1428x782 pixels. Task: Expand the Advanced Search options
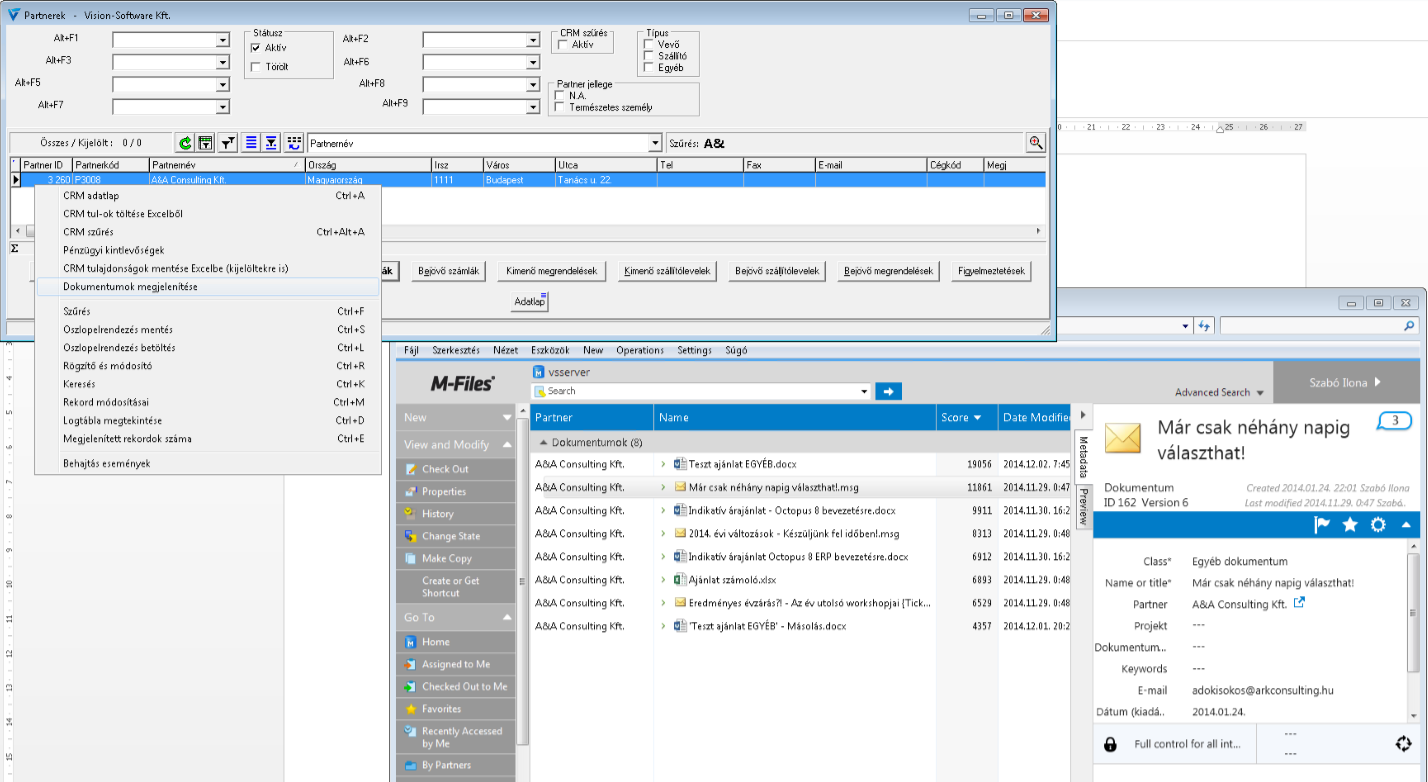click(x=1219, y=393)
